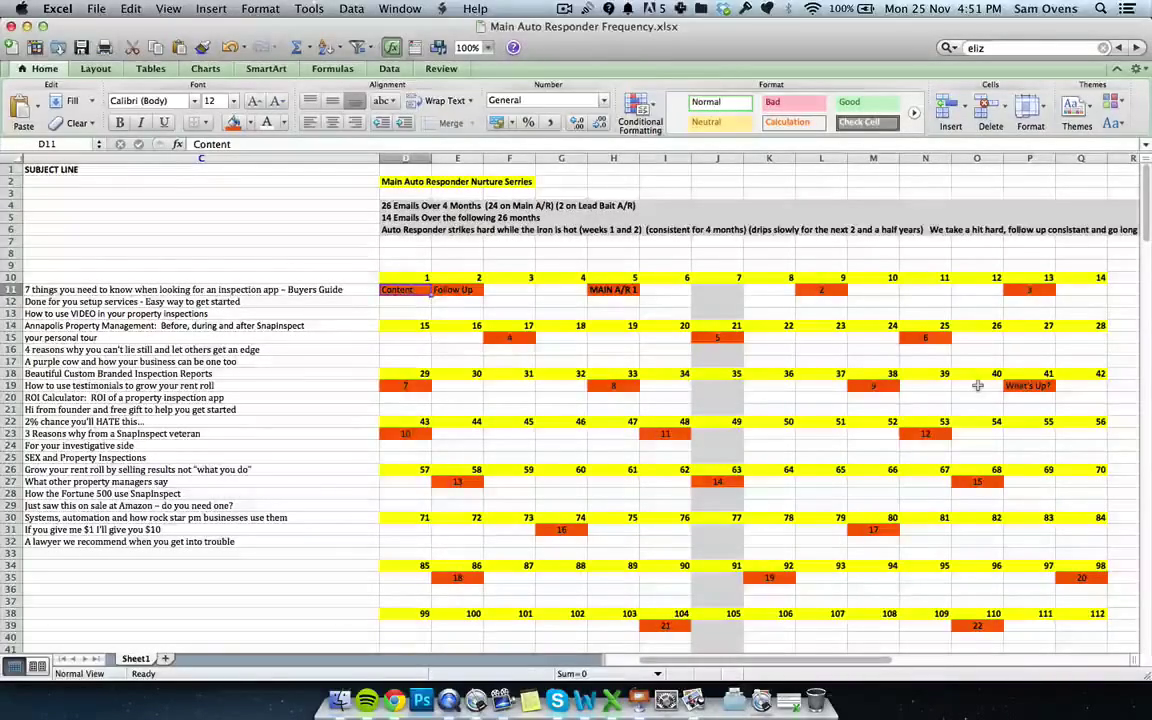
Task: Open the Conditional Formatting dropdown
Action: point(640,113)
